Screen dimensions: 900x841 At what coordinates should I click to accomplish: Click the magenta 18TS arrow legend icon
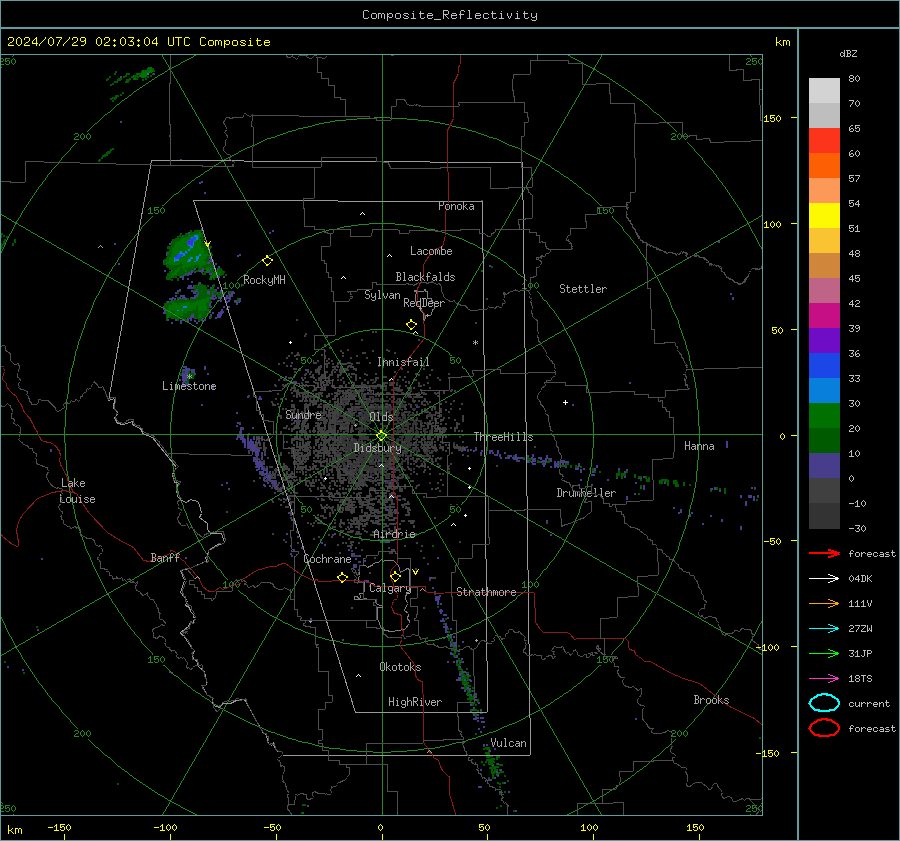824,678
